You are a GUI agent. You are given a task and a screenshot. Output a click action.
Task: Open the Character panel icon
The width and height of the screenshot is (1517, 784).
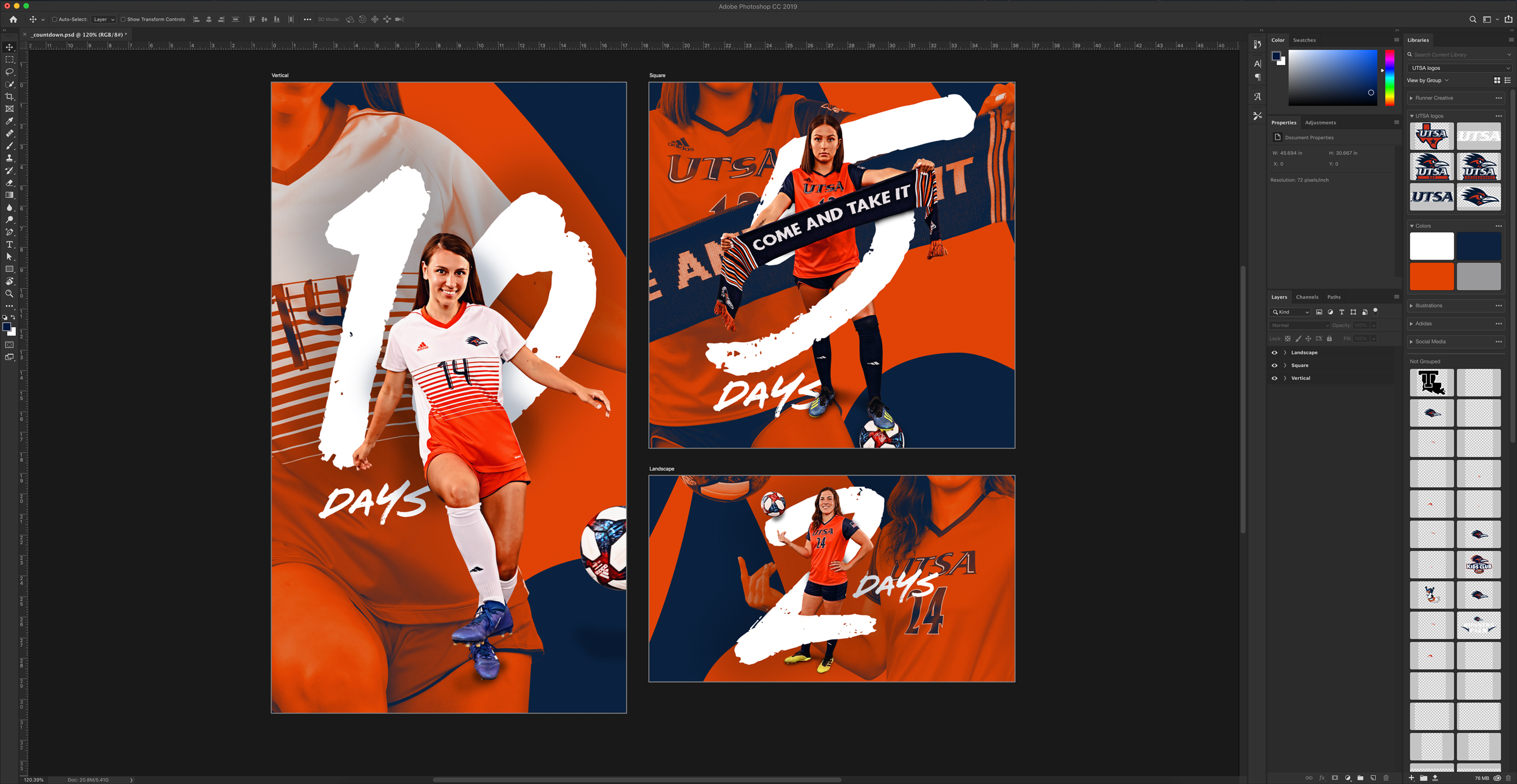(x=1257, y=64)
